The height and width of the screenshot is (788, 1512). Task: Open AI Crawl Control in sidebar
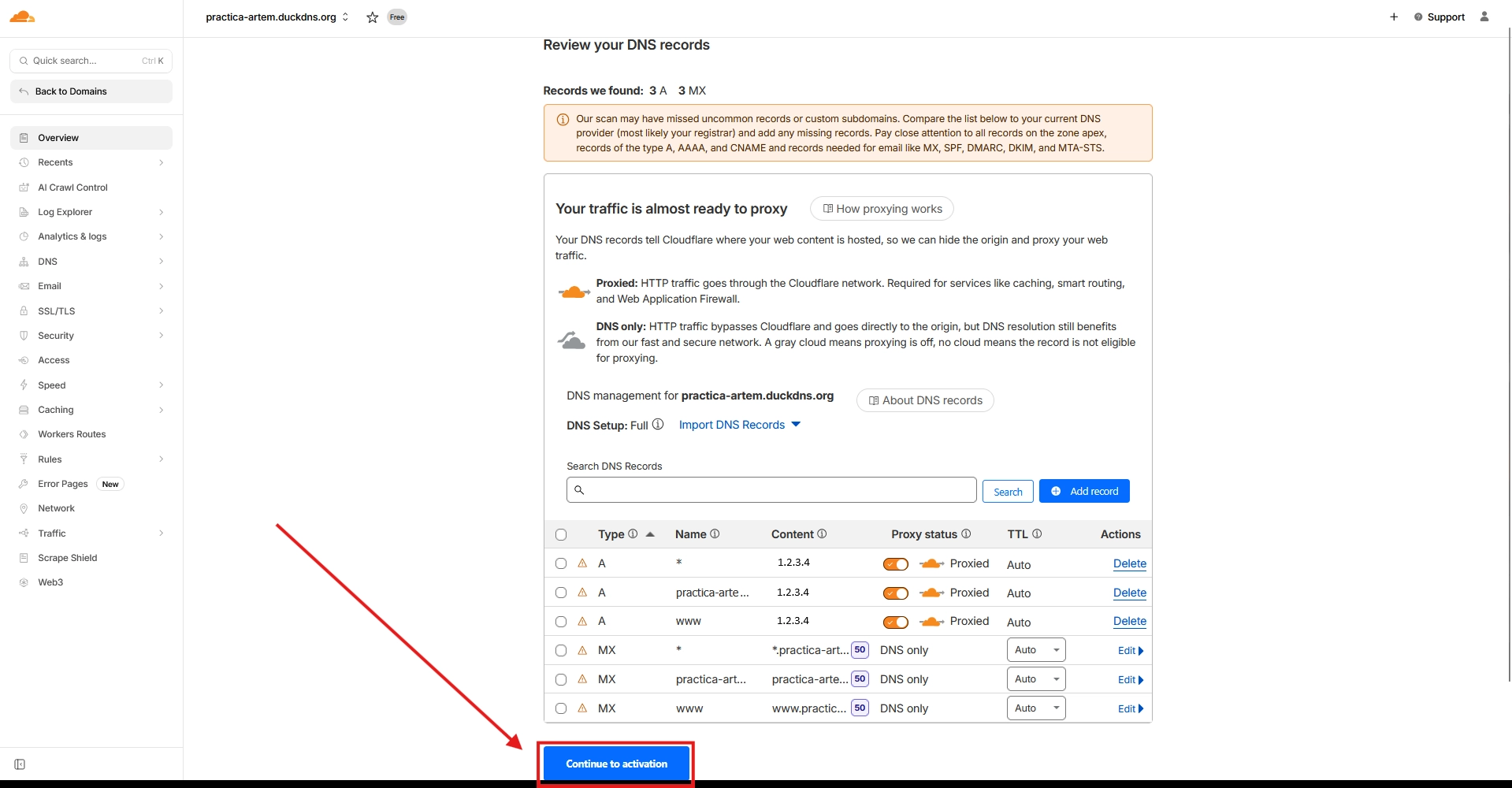pyautogui.click(x=72, y=188)
